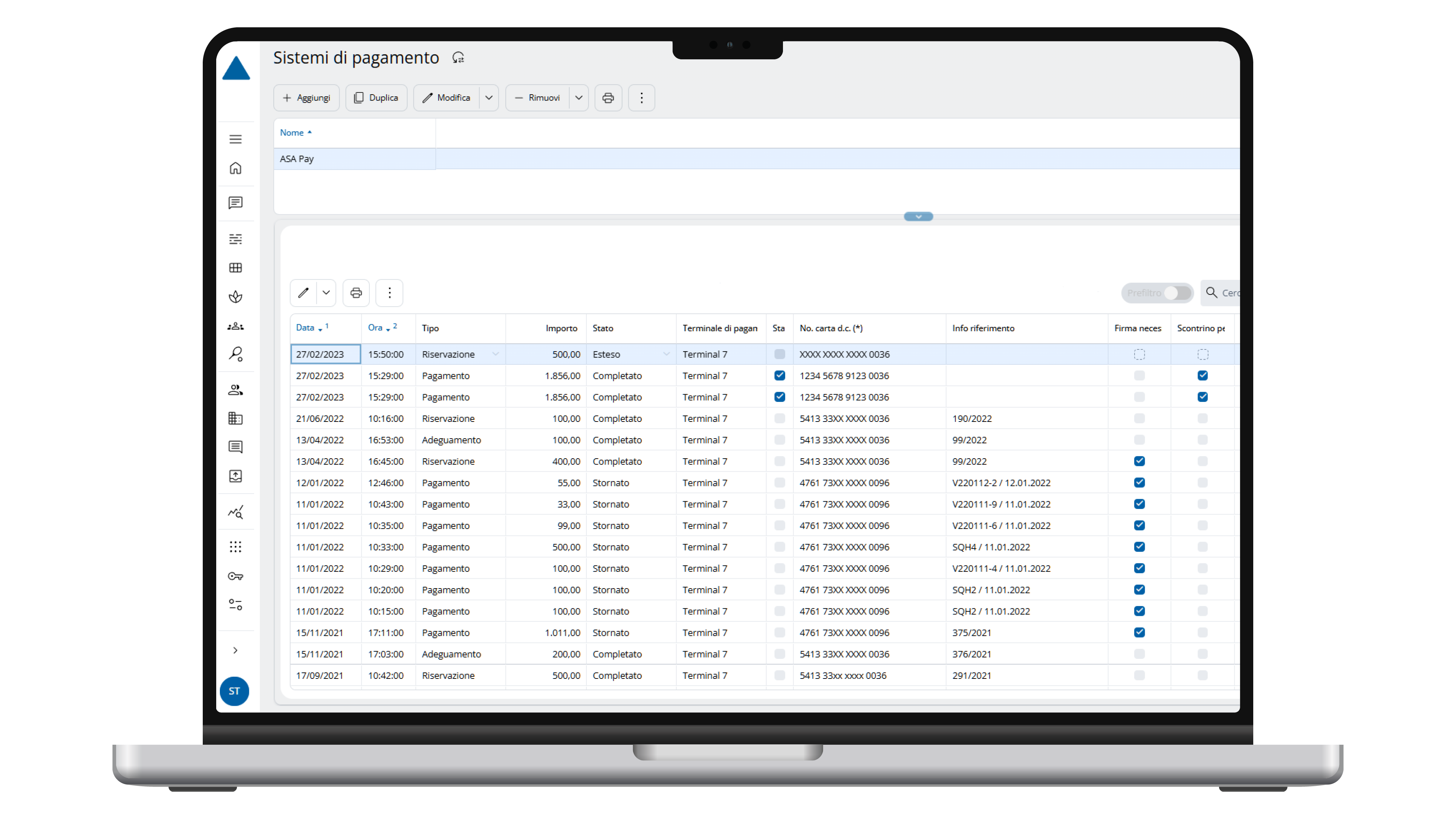The image size is (1456, 819).
Task: Open the chat messages sidebar icon
Action: pyautogui.click(x=236, y=202)
